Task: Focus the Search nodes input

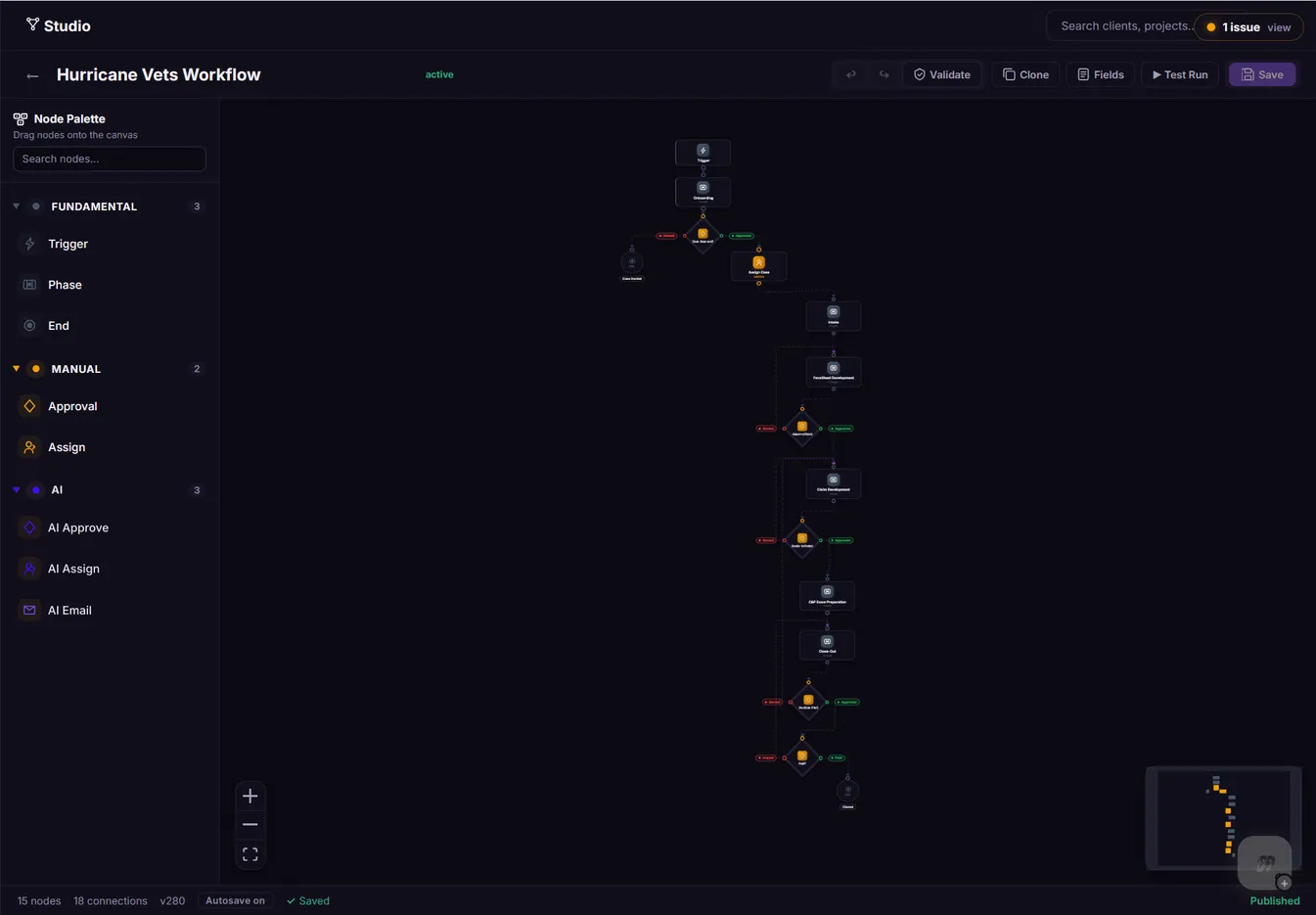Action: click(x=110, y=159)
